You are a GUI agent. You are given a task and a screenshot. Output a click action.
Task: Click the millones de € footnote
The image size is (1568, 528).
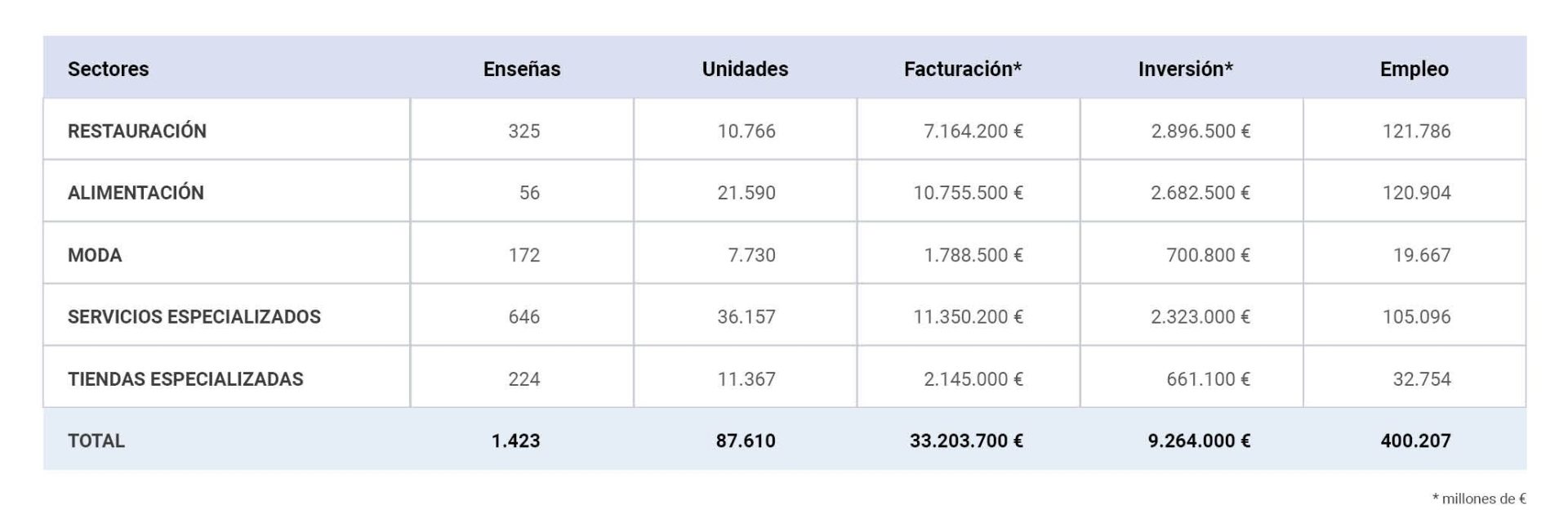(1478, 499)
